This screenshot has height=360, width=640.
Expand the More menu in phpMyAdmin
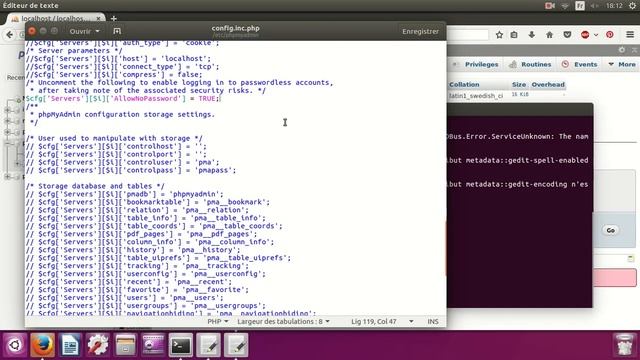pyautogui.click(x=622, y=64)
